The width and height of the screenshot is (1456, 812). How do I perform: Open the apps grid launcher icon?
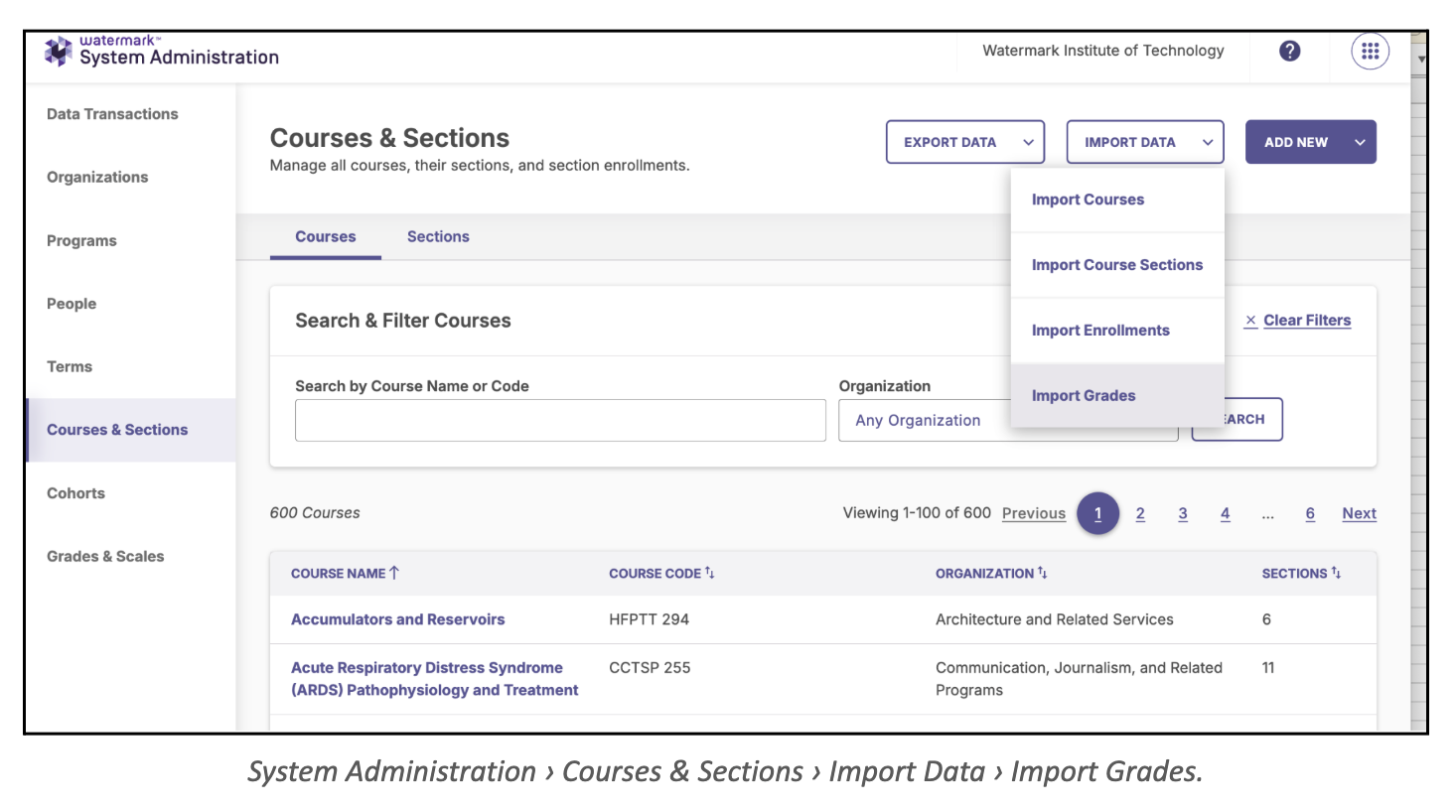click(1370, 51)
